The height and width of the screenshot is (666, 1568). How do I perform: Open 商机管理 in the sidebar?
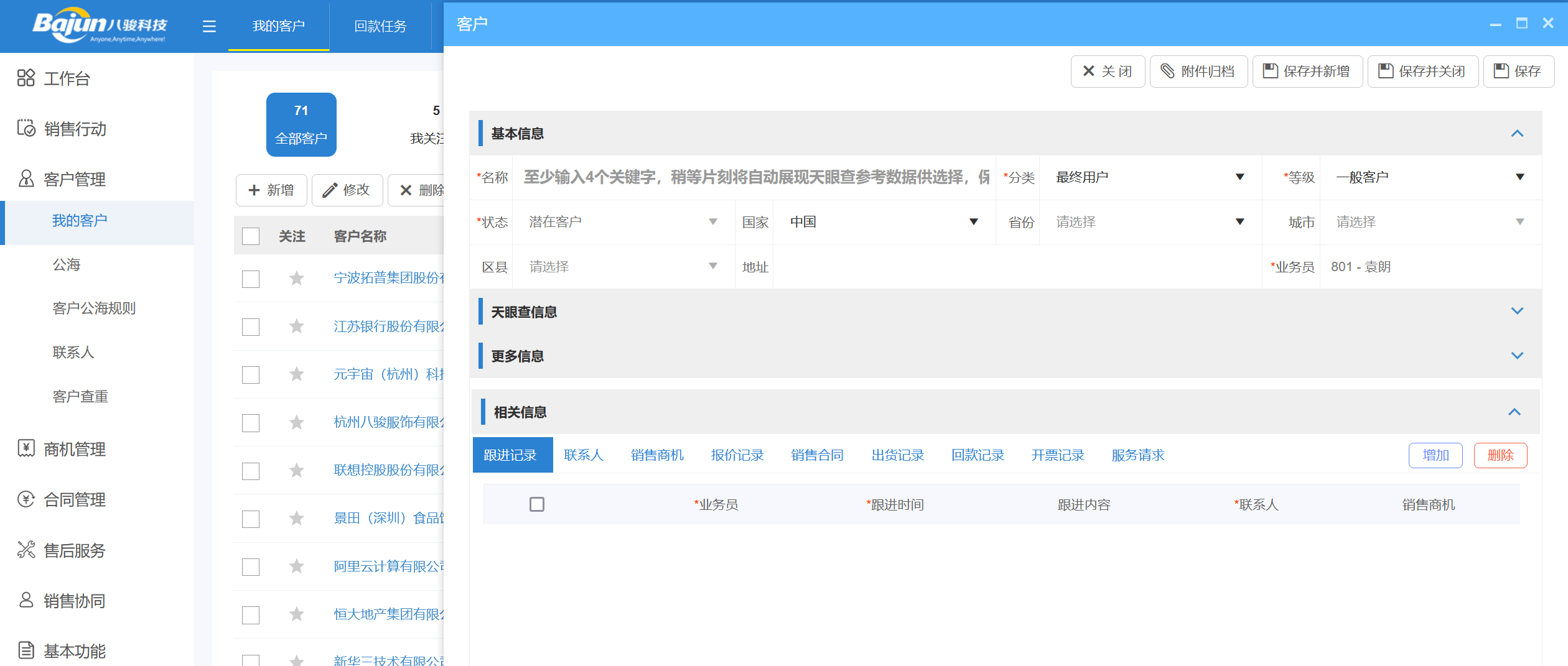click(26, 449)
